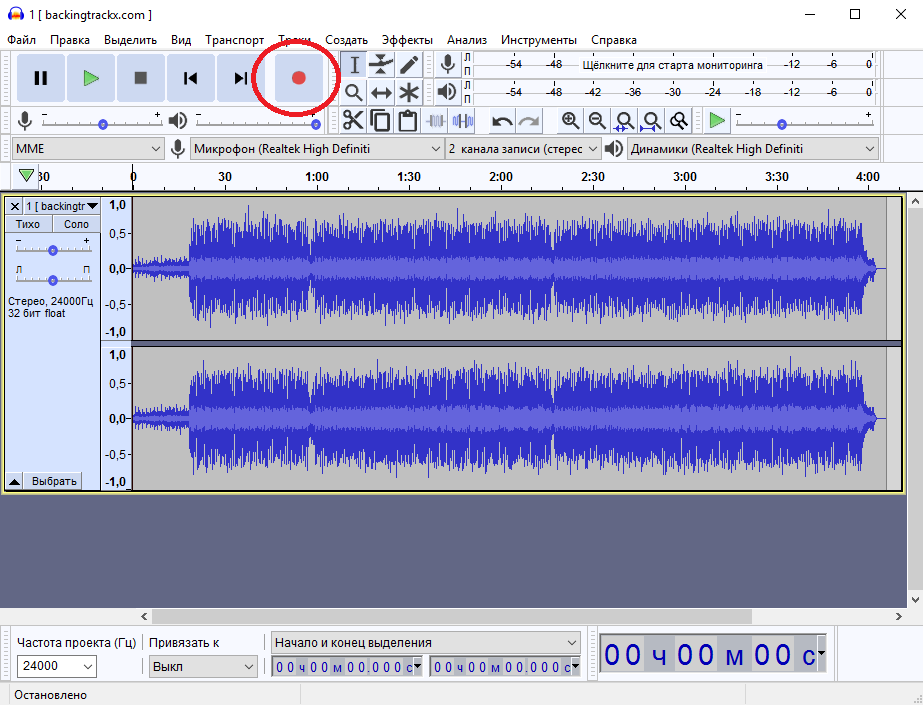
Task: Adjust the recording volume slider
Action: point(103,124)
